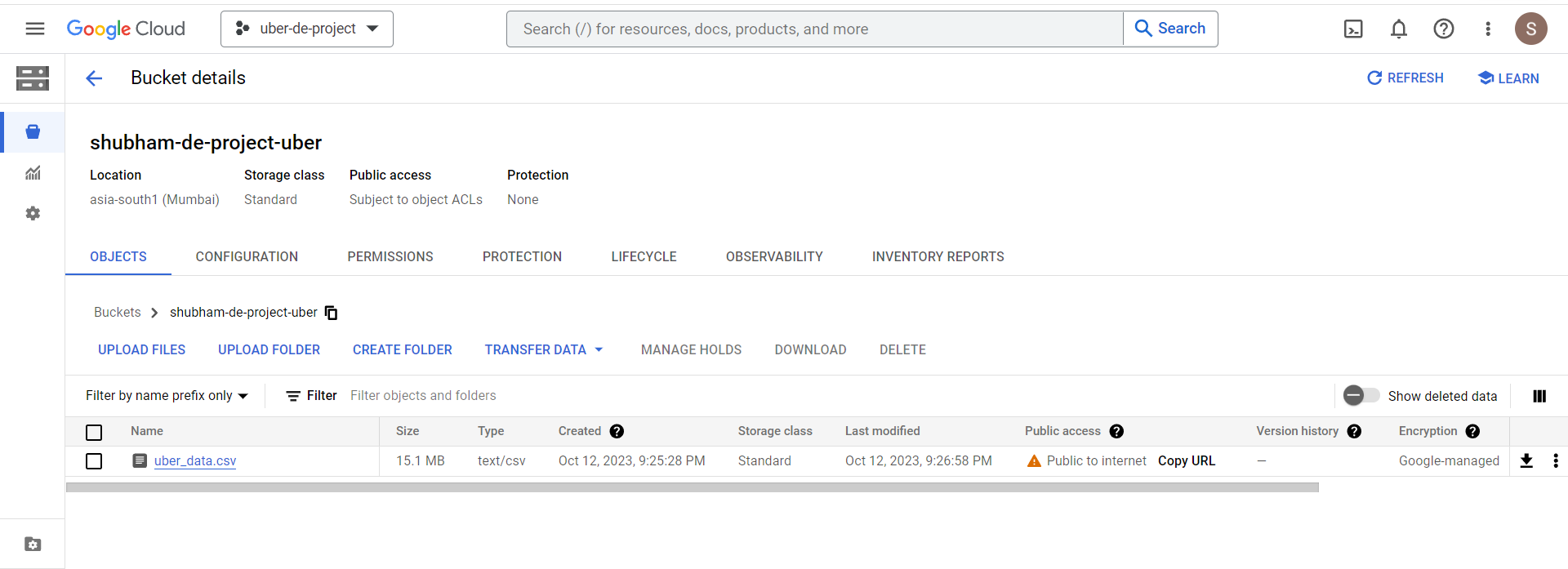Sort by the Size column header
This screenshot has width=1568, height=569.
pos(408,431)
